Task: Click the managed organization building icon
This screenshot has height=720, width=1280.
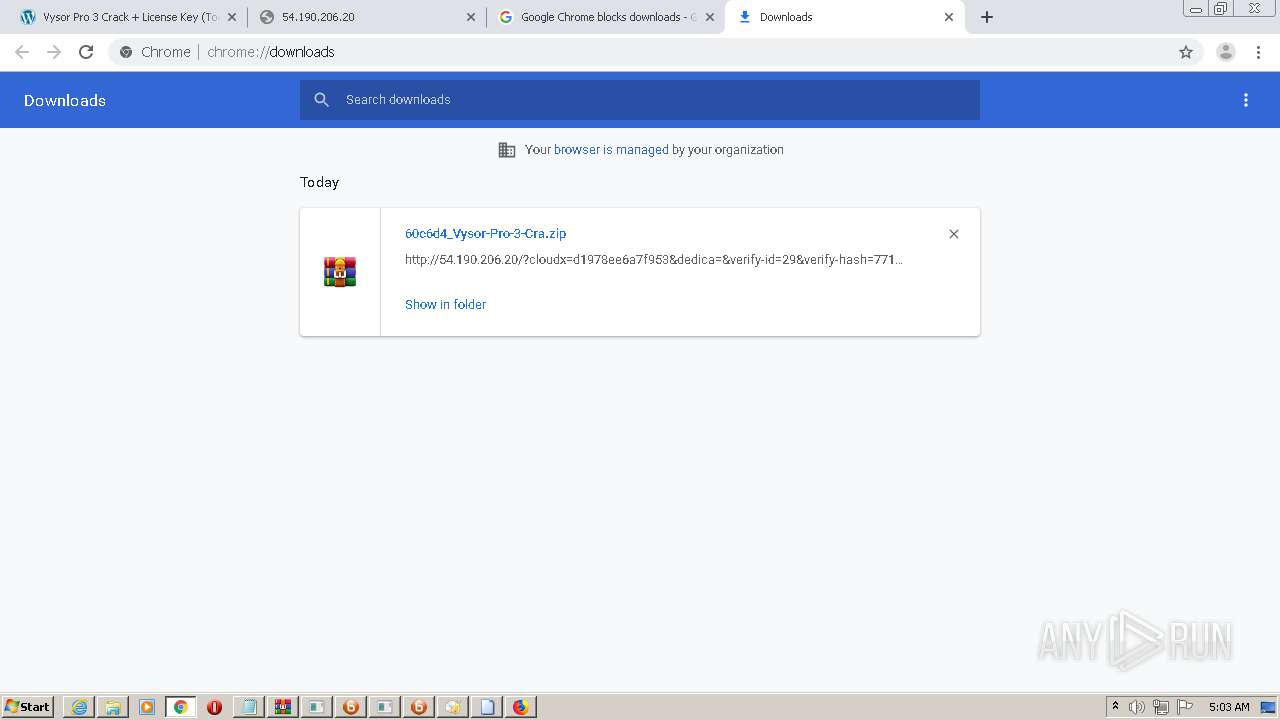Action: pyautogui.click(x=507, y=150)
